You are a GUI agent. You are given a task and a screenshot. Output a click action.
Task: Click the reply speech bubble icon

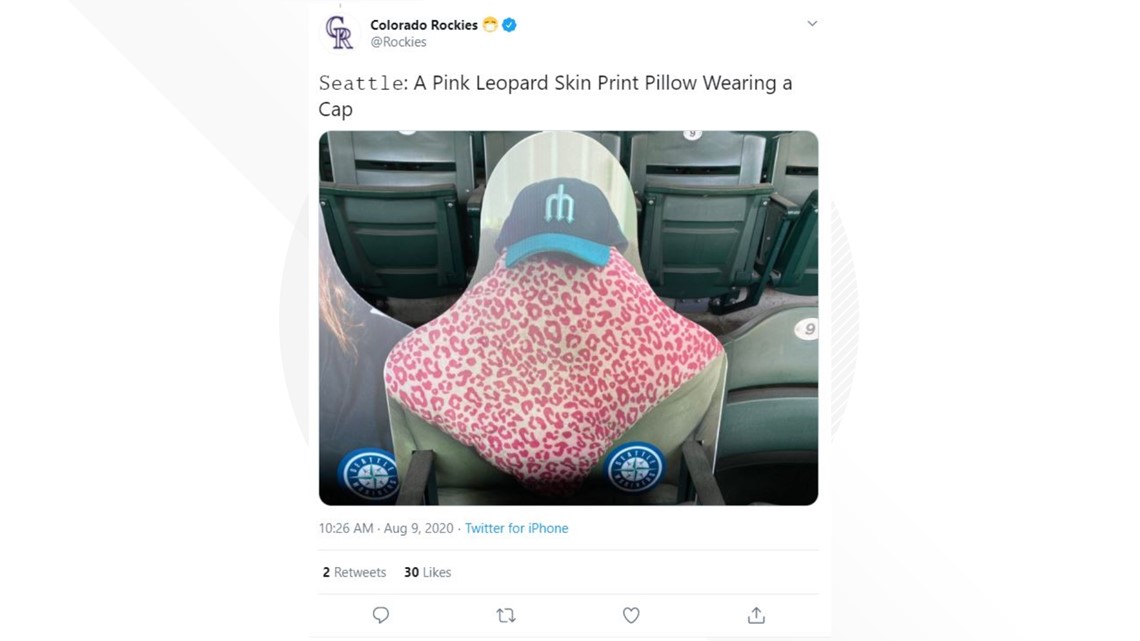tap(381, 616)
